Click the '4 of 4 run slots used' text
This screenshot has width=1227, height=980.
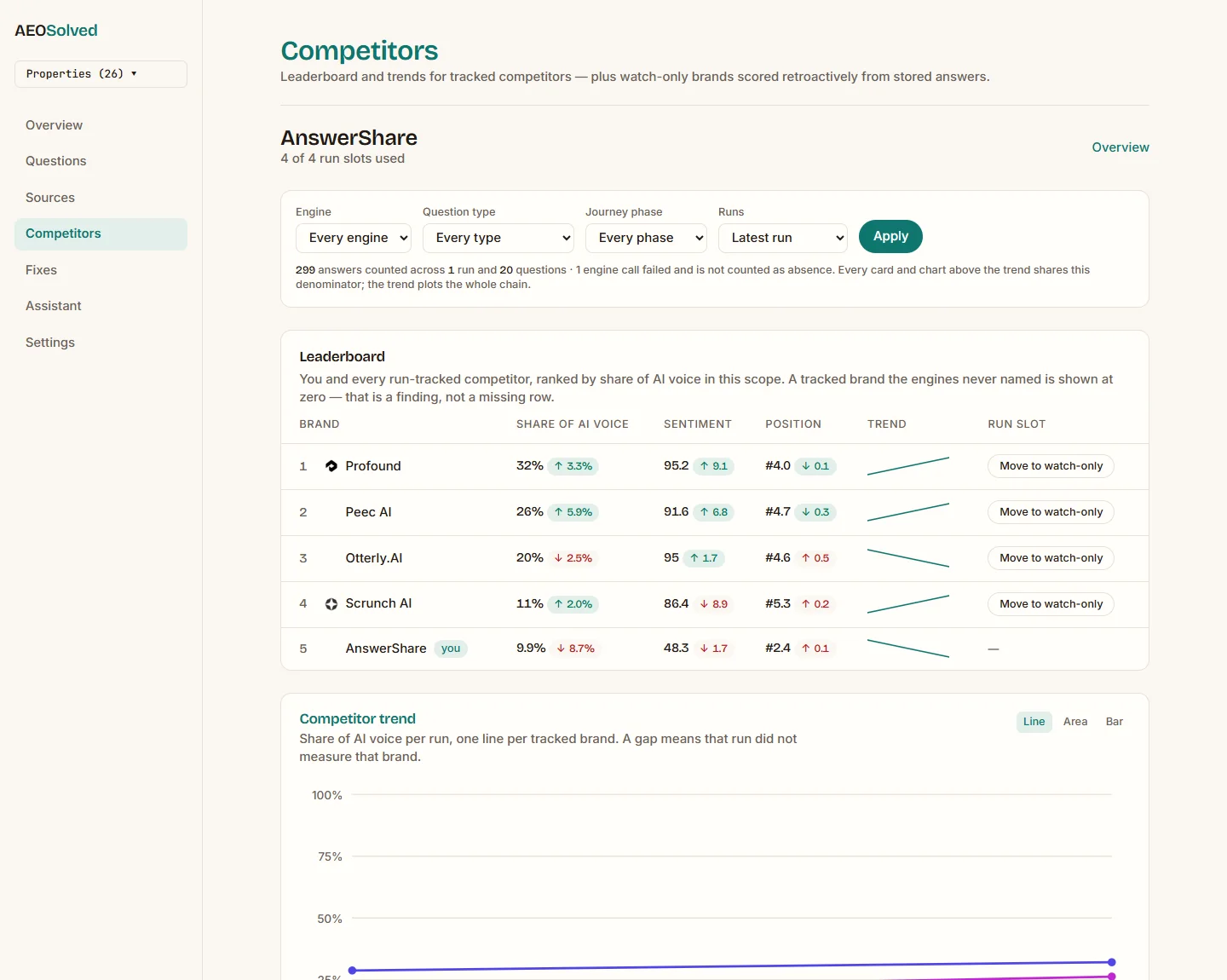[343, 159]
